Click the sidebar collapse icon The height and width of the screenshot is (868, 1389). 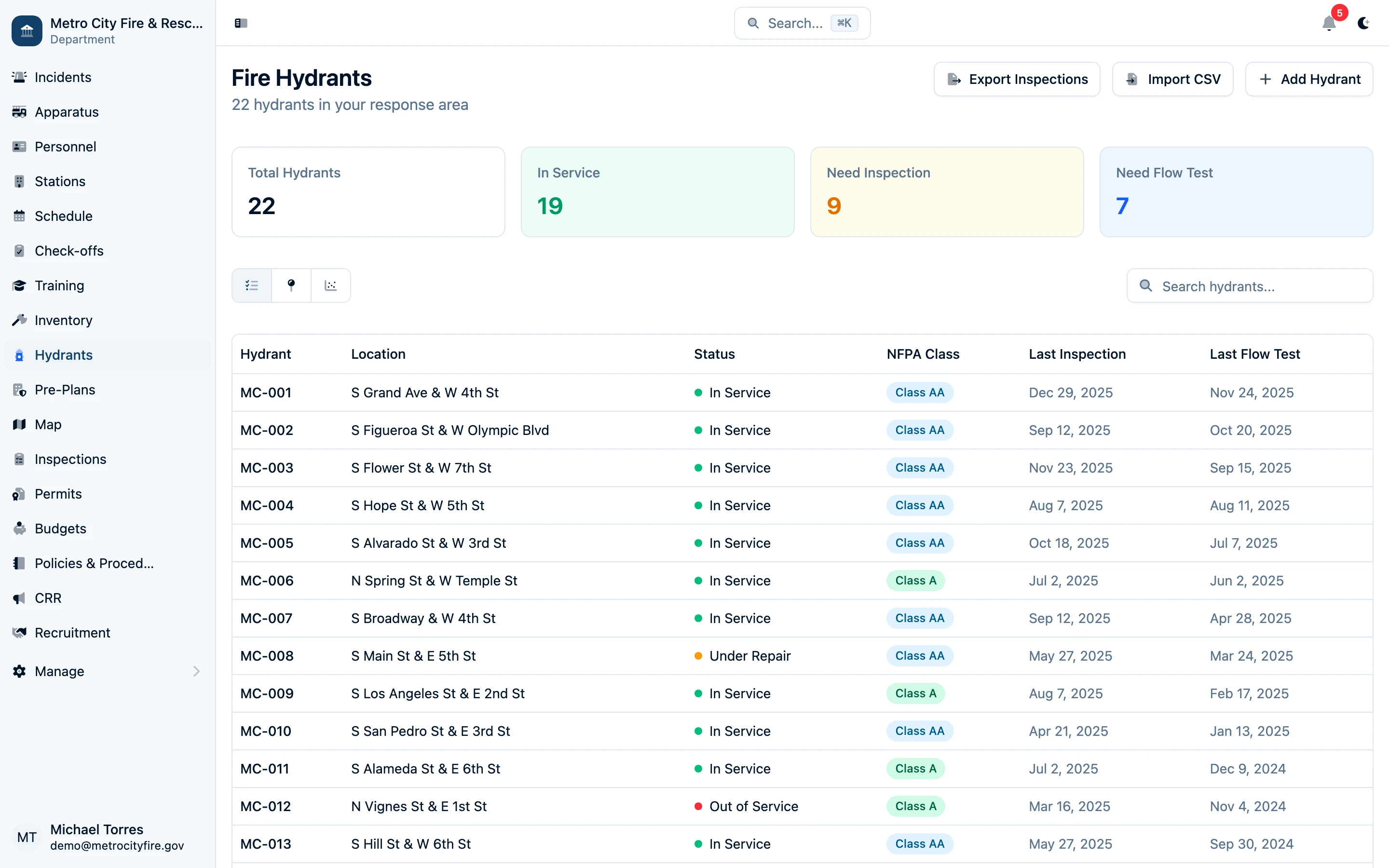(241, 23)
